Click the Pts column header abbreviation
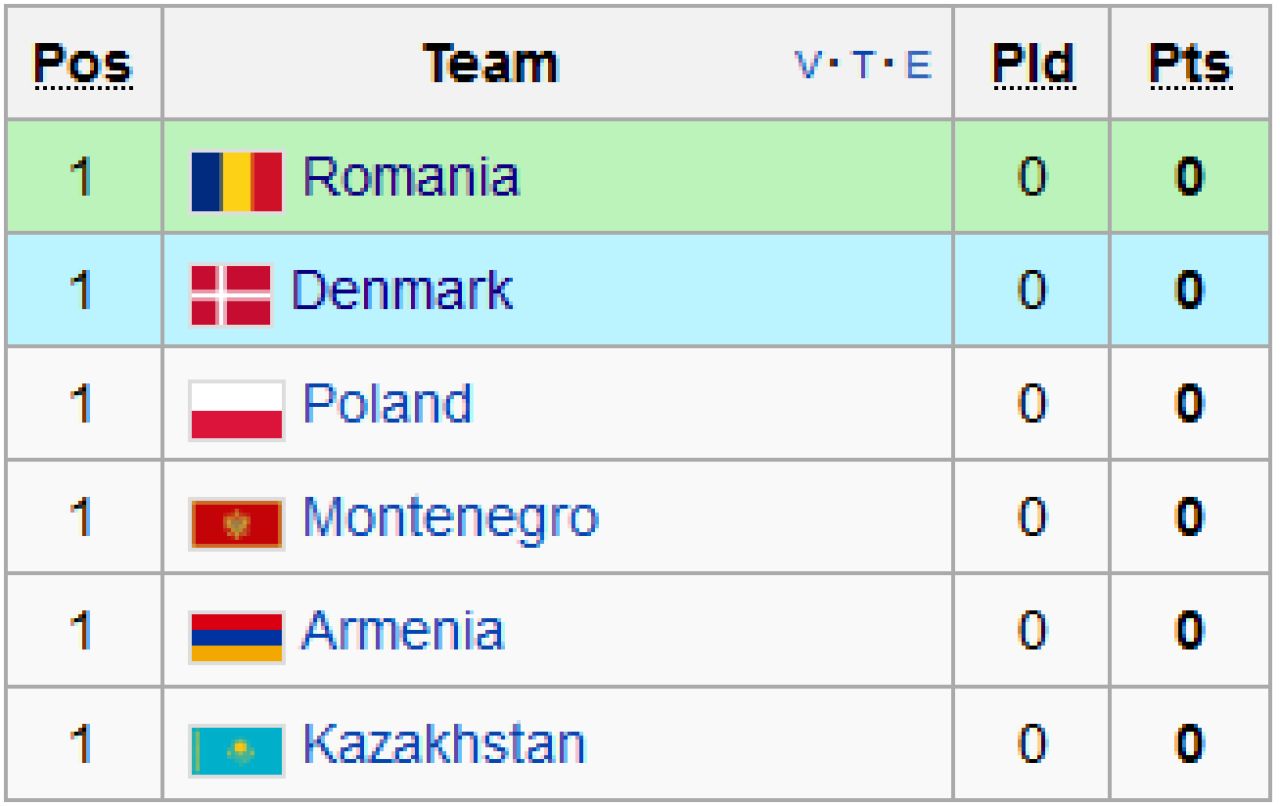Viewport: 1280px width, 806px height. point(1190,64)
